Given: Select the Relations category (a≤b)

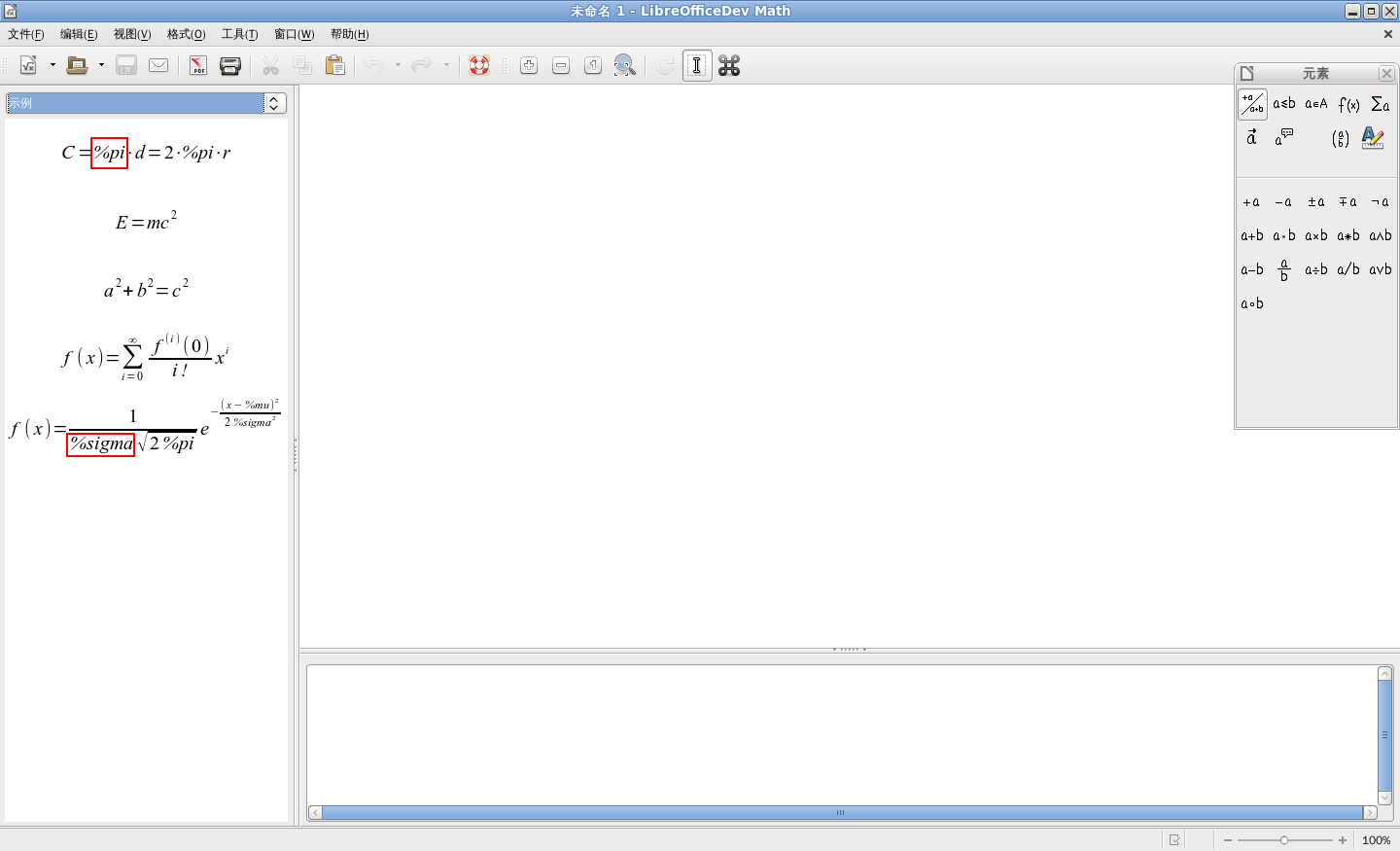Looking at the screenshot, I should pos(1284,104).
